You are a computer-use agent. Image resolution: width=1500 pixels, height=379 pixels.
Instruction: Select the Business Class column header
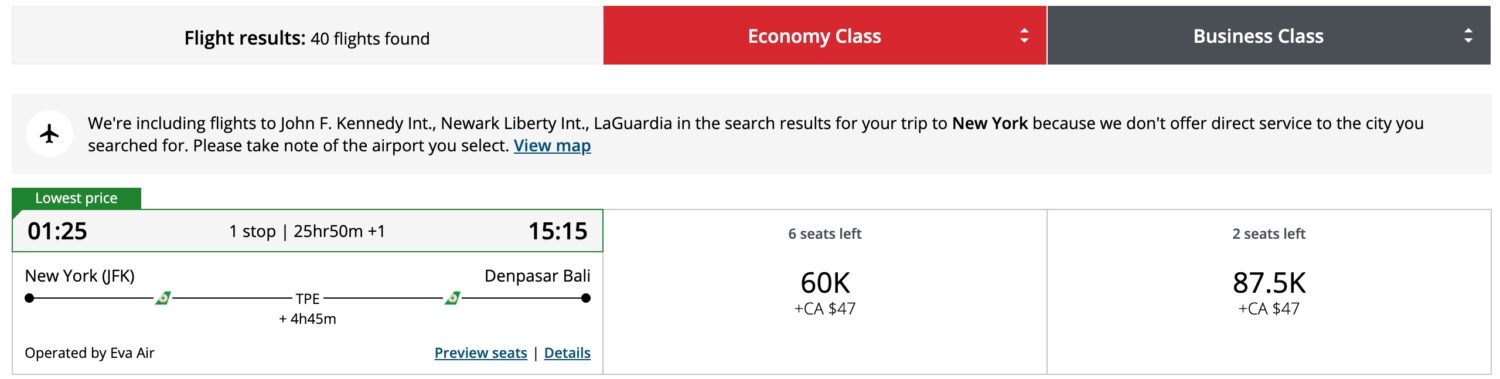(1269, 36)
